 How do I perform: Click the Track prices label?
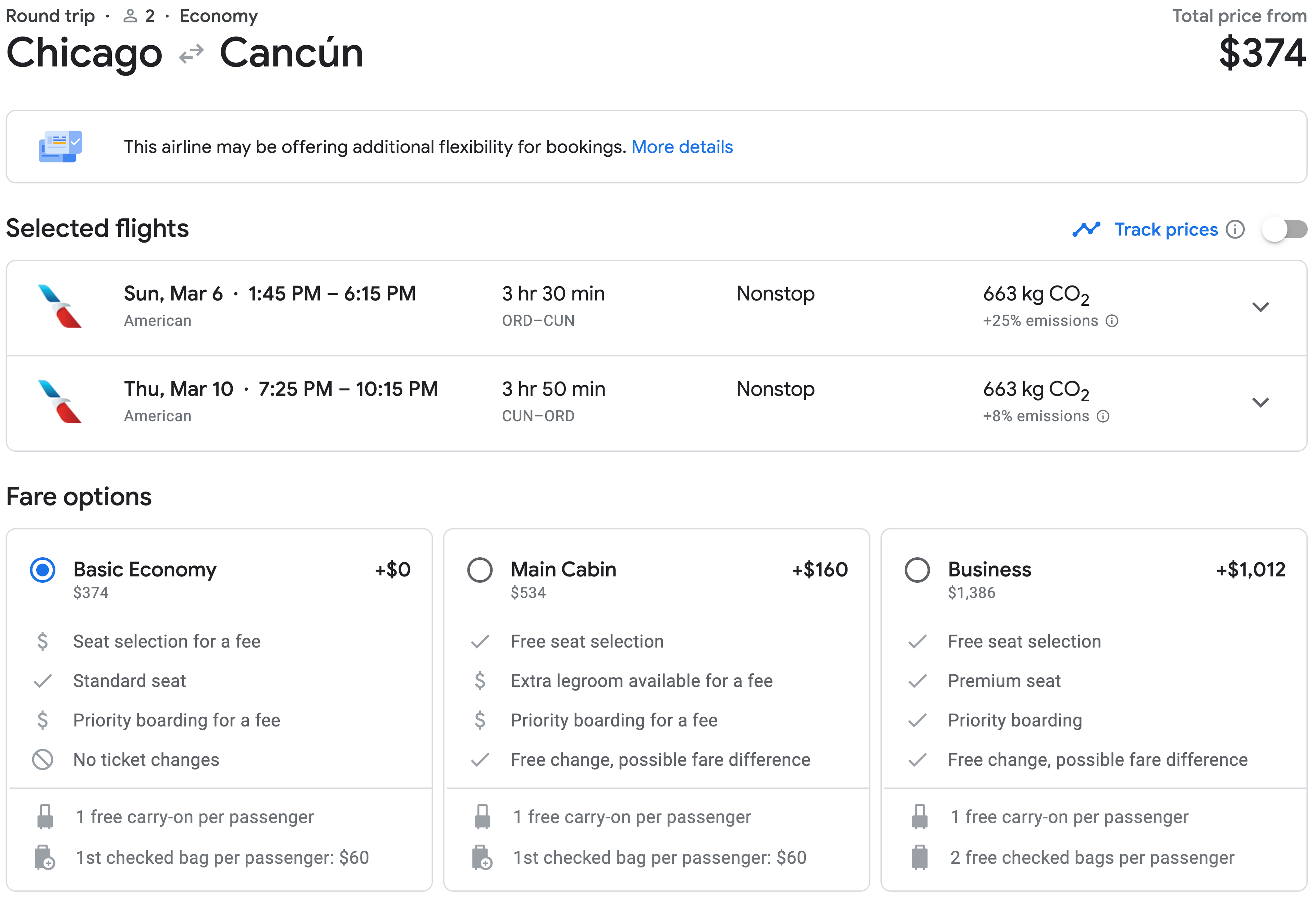(1166, 229)
